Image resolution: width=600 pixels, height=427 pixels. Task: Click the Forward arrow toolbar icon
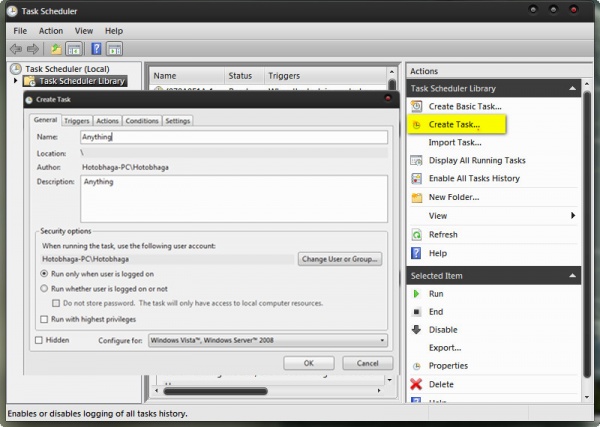coord(33,48)
